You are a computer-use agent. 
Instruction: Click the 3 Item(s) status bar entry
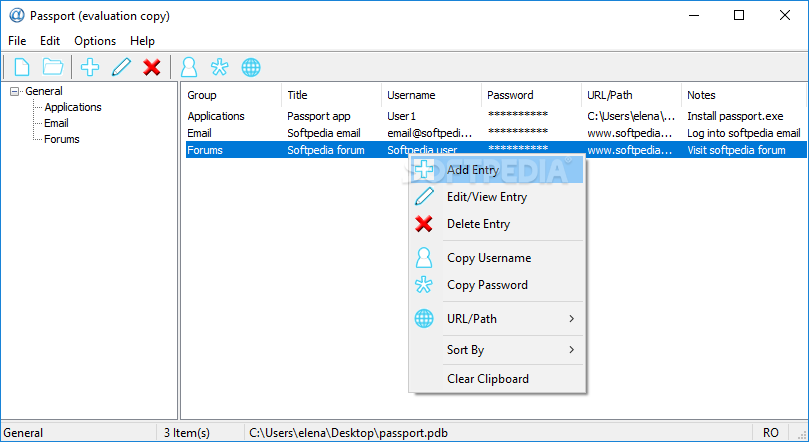coord(187,433)
